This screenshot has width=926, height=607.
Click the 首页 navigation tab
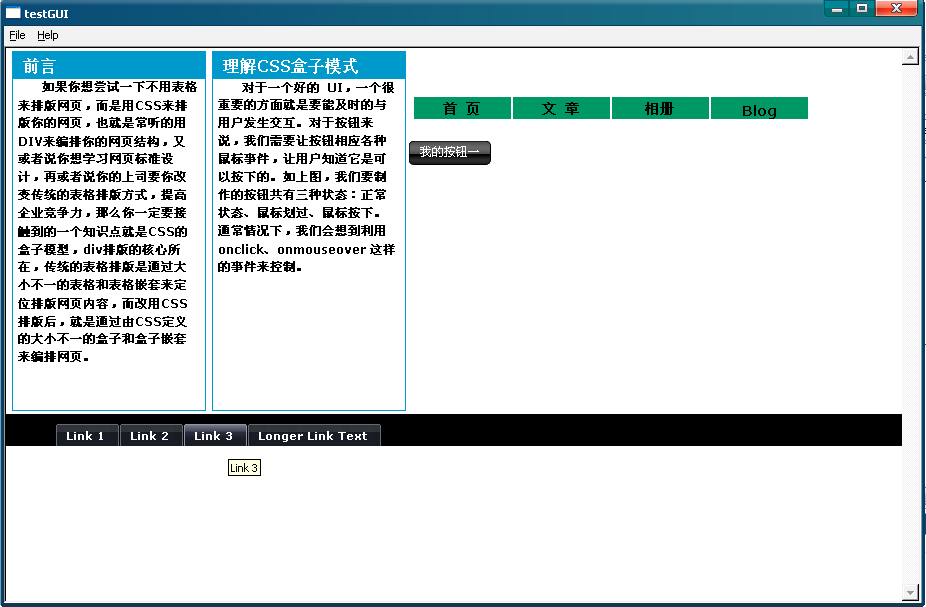tap(462, 109)
